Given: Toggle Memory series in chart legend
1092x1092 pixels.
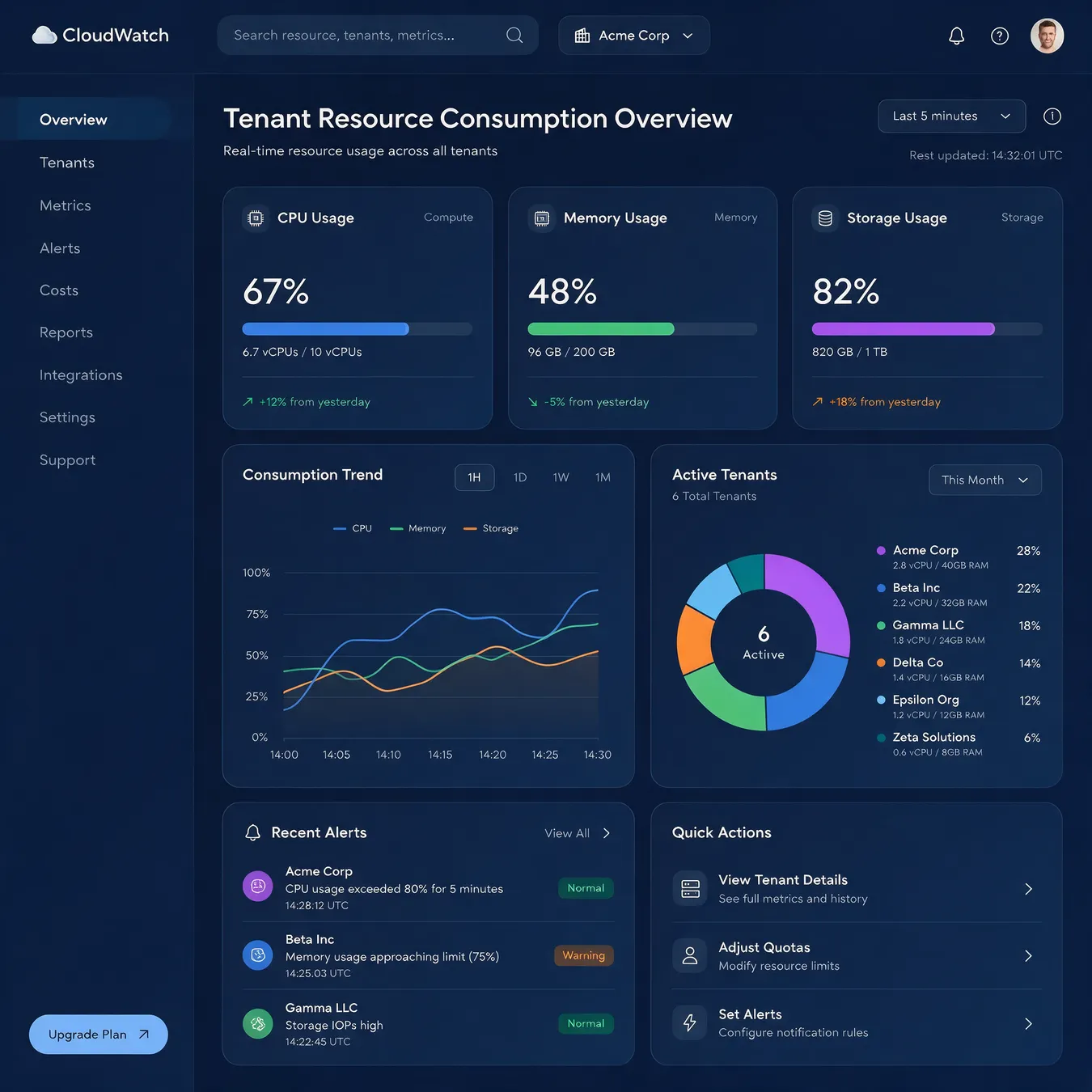Looking at the screenshot, I should (x=418, y=528).
